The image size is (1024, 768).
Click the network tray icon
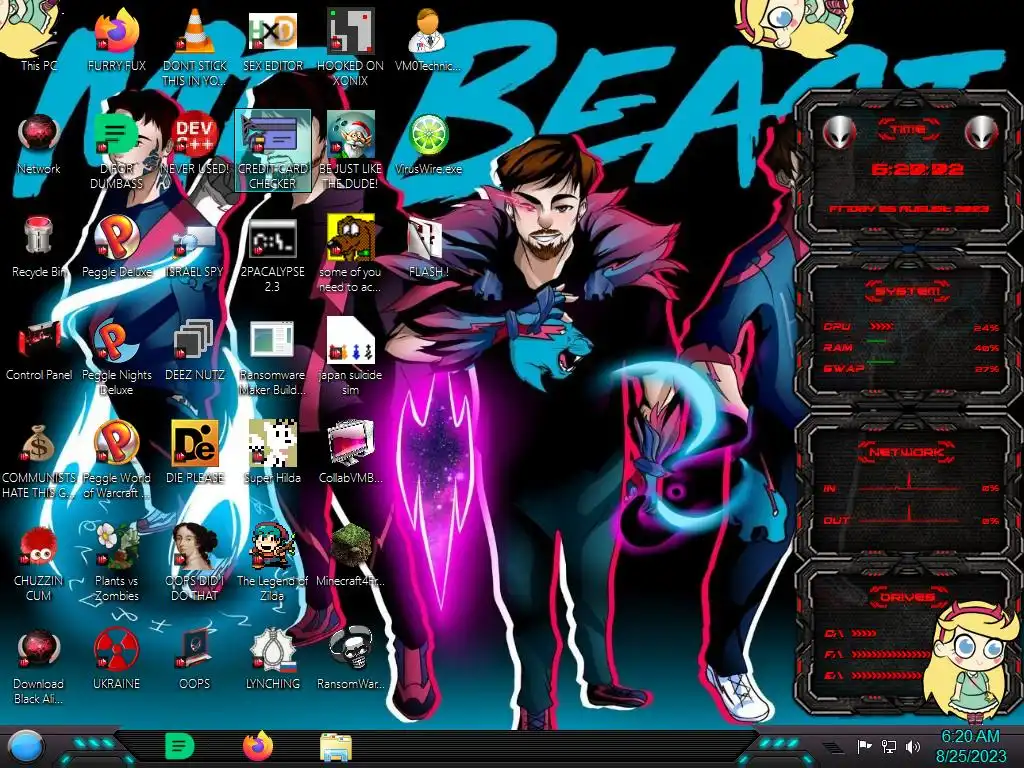[889, 746]
